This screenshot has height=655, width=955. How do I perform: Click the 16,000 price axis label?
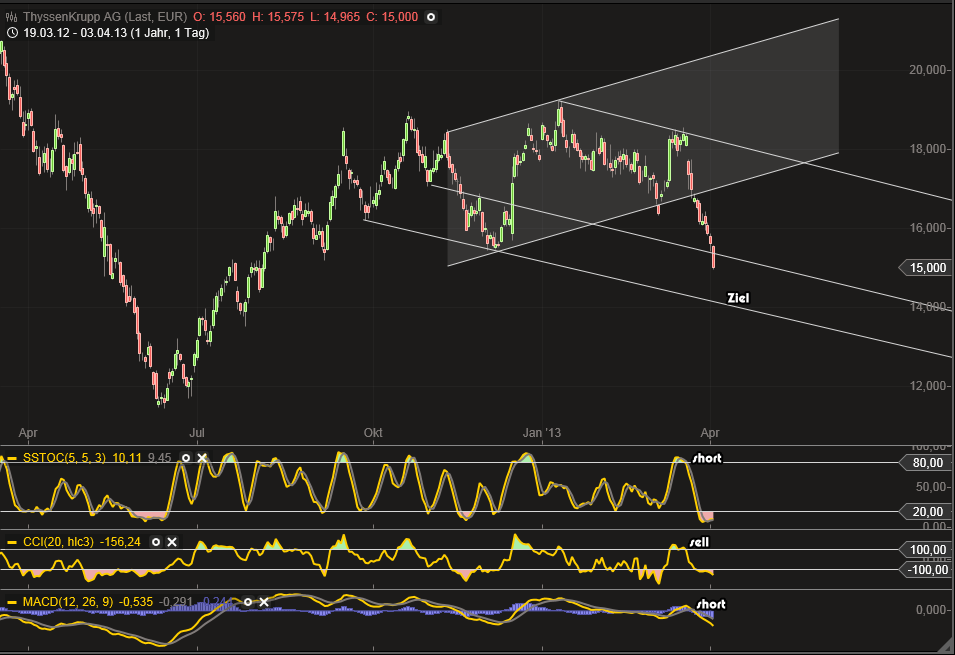928,228
